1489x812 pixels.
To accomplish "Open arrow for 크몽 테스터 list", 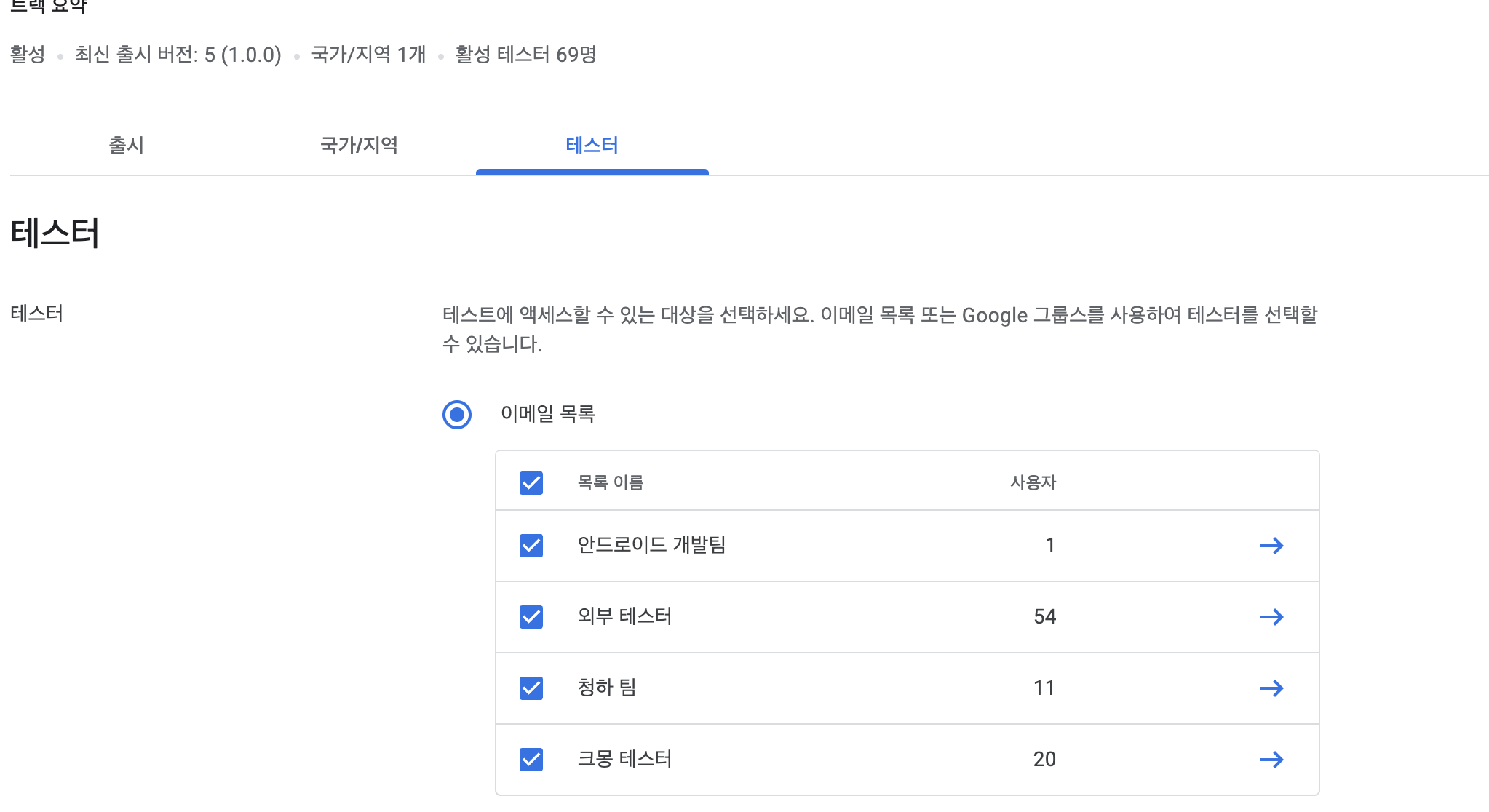I will 1271,760.
